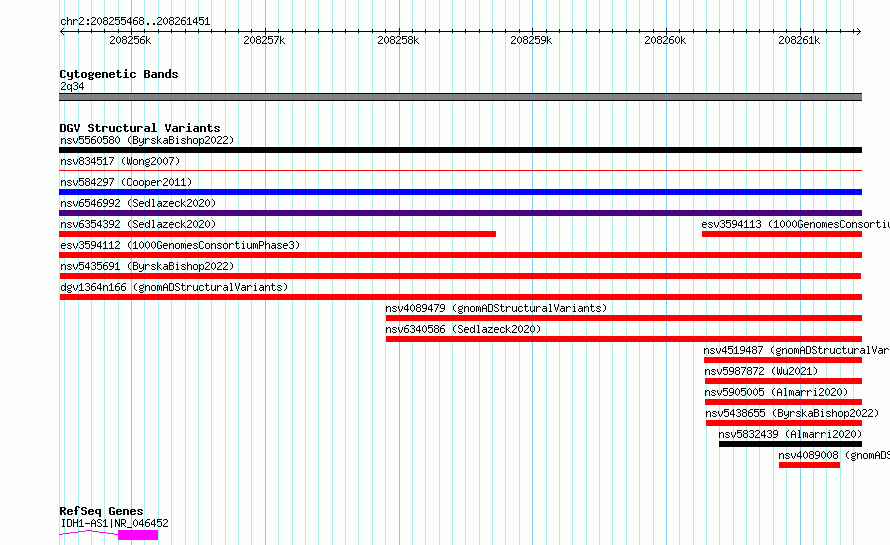Select the black nsv5560580 variant bar
Image resolution: width=890 pixels, height=545 pixels.
pyautogui.click(x=460, y=150)
